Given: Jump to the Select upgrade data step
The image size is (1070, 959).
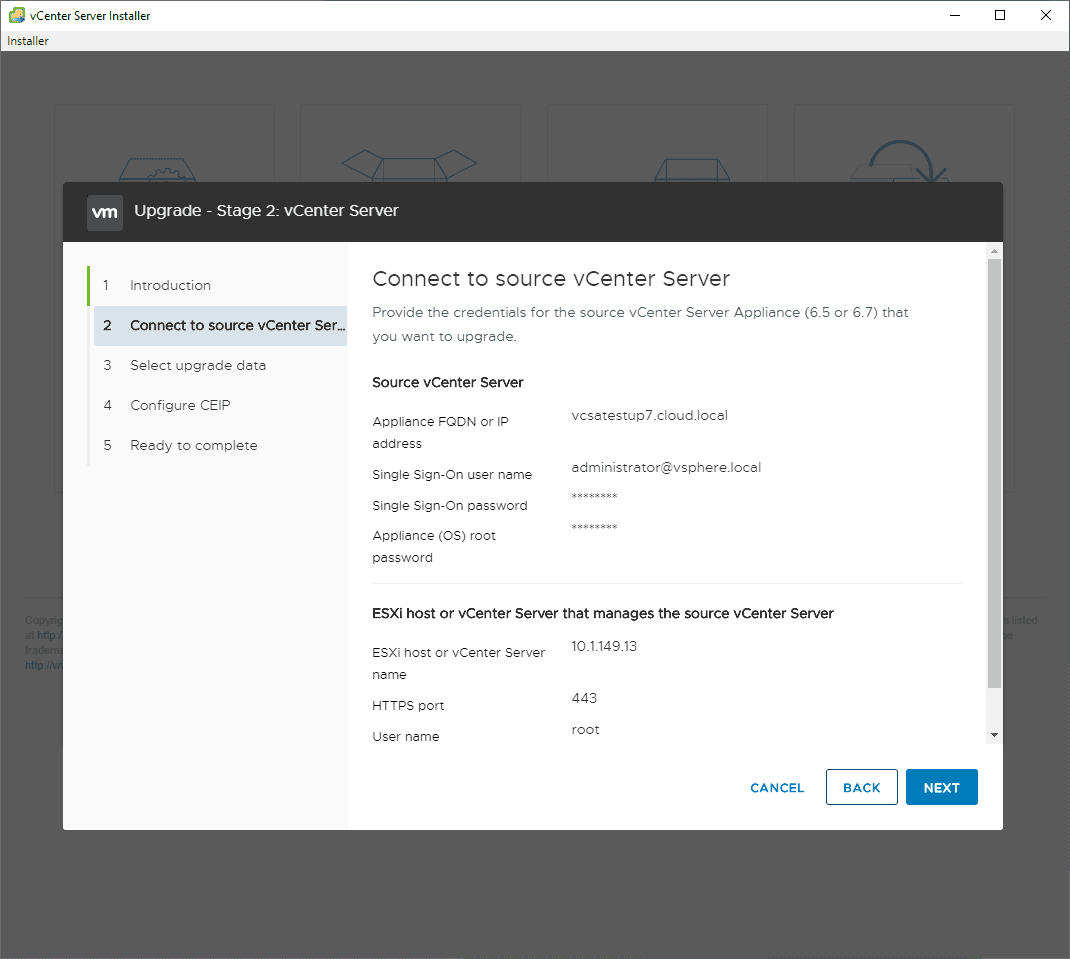Looking at the screenshot, I should pyautogui.click(x=198, y=365).
